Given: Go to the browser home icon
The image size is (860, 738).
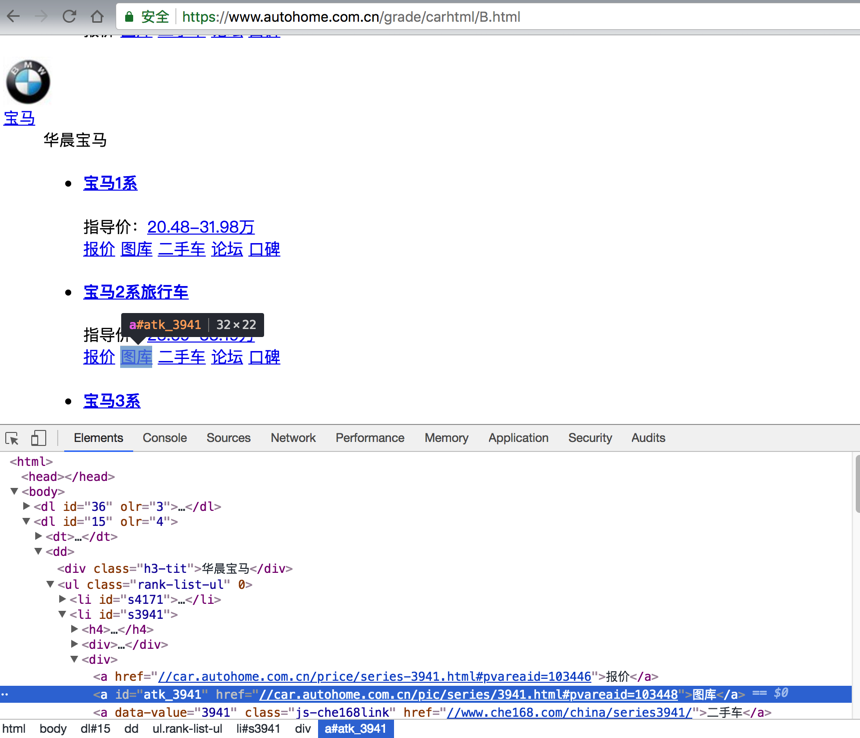Looking at the screenshot, I should (97, 16).
